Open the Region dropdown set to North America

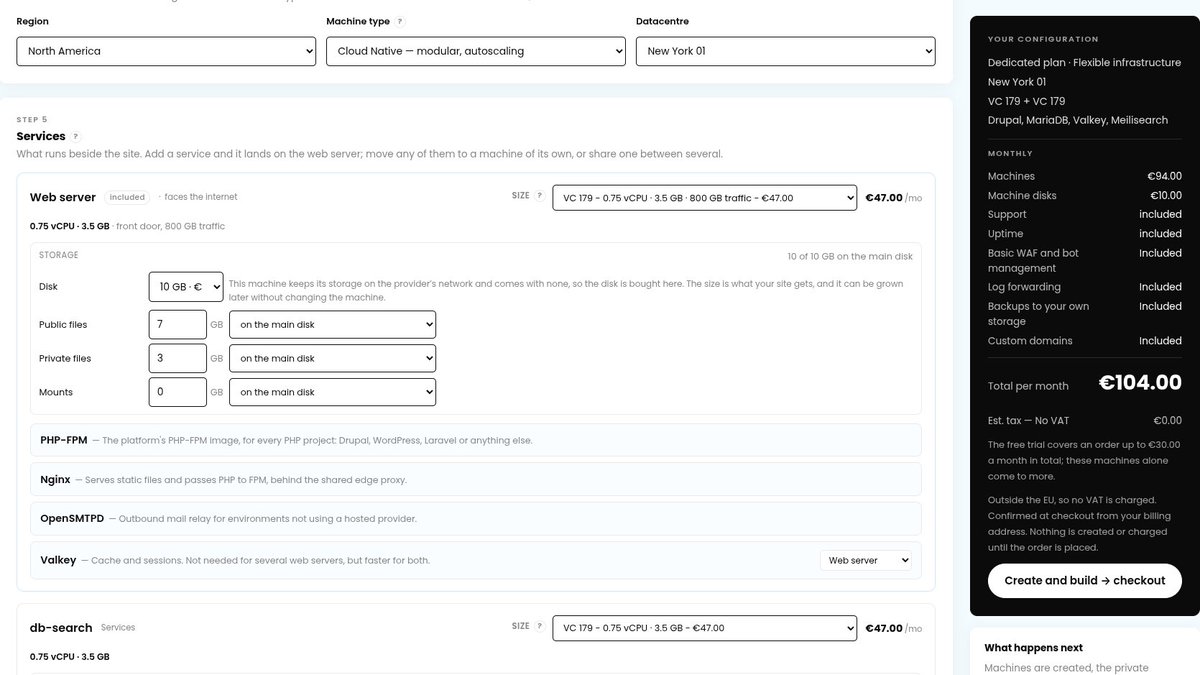166,51
